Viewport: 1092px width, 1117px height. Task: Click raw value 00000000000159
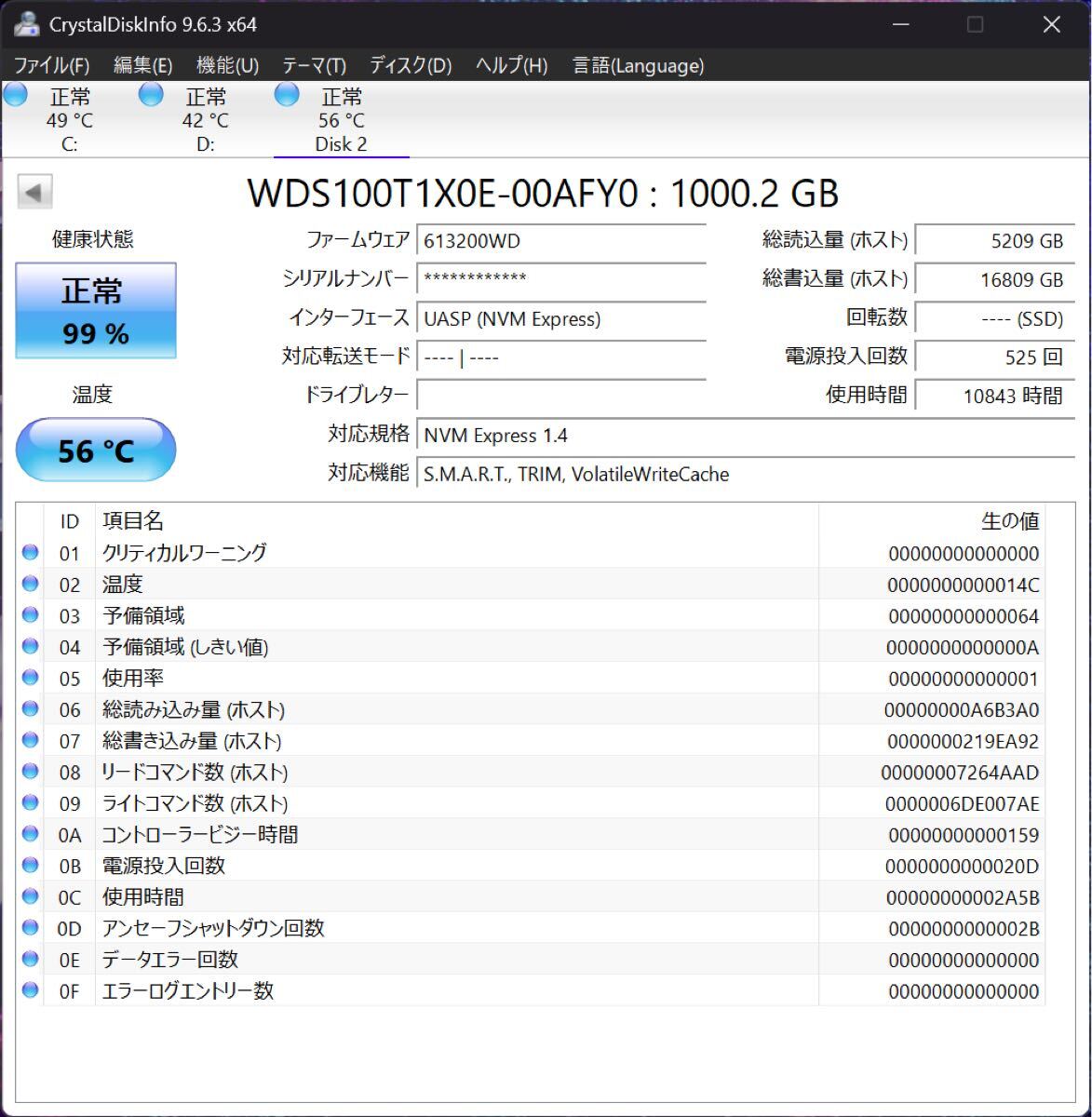964,835
